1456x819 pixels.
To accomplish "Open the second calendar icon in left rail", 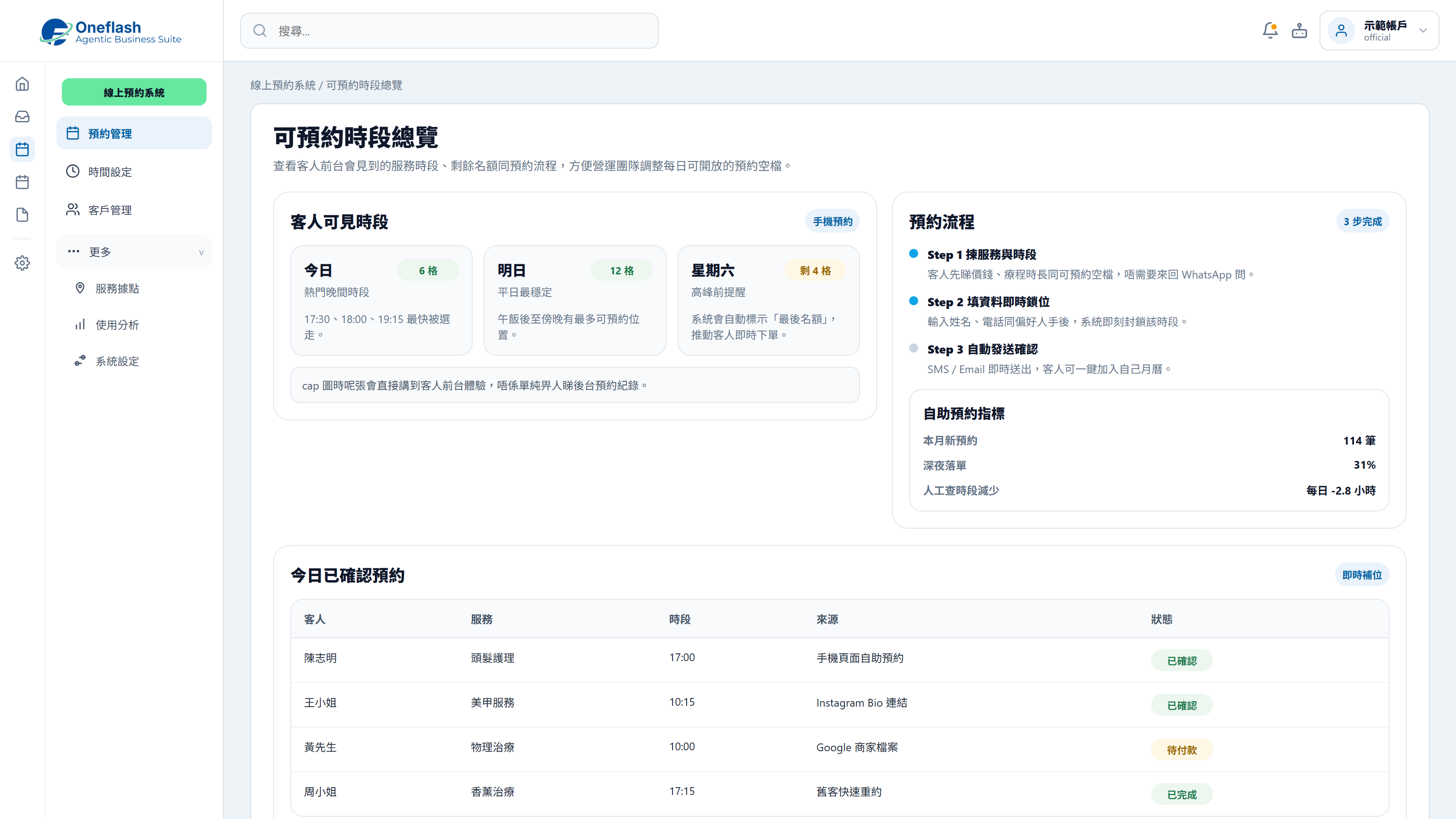I will 22,182.
